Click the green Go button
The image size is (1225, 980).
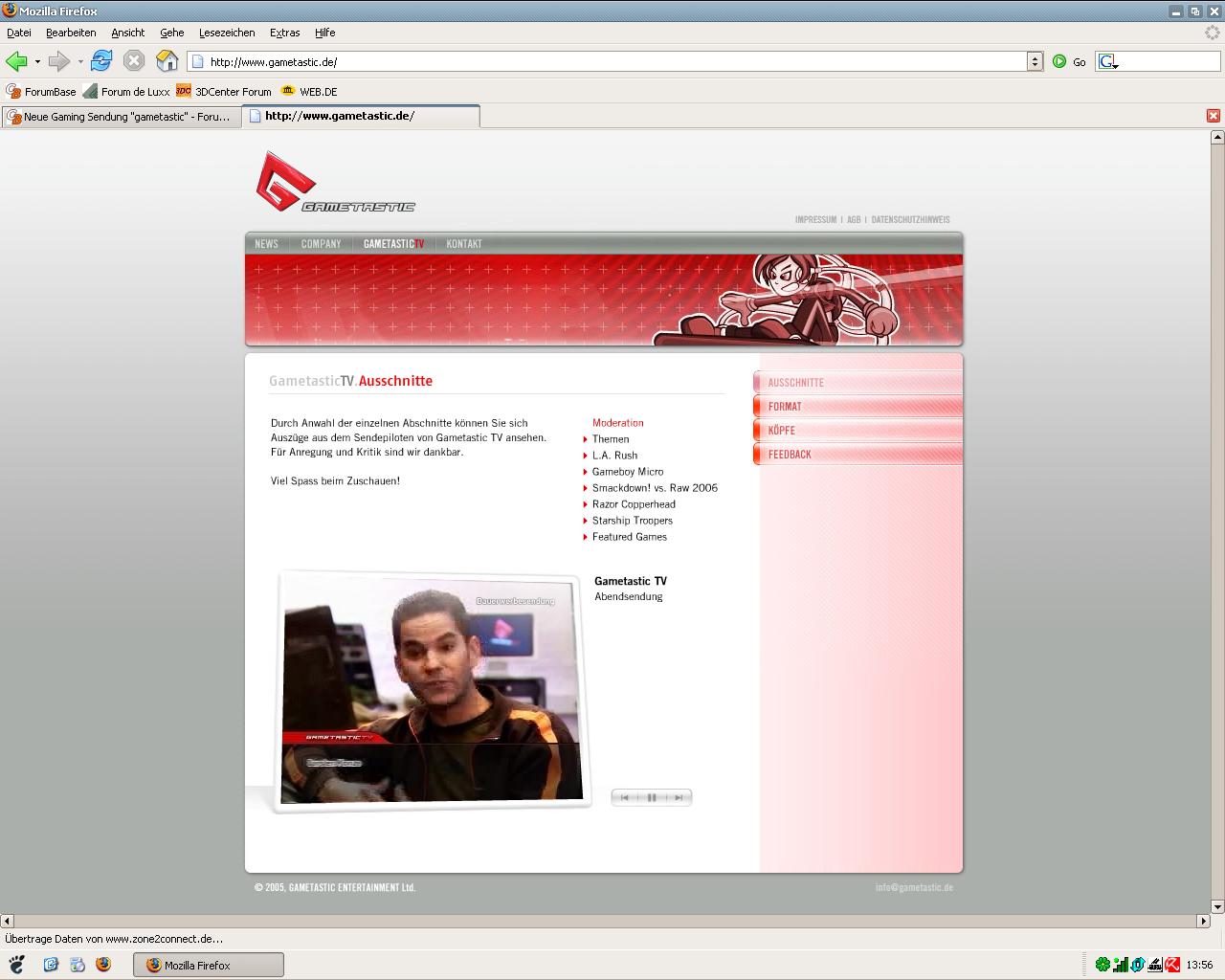1069,61
